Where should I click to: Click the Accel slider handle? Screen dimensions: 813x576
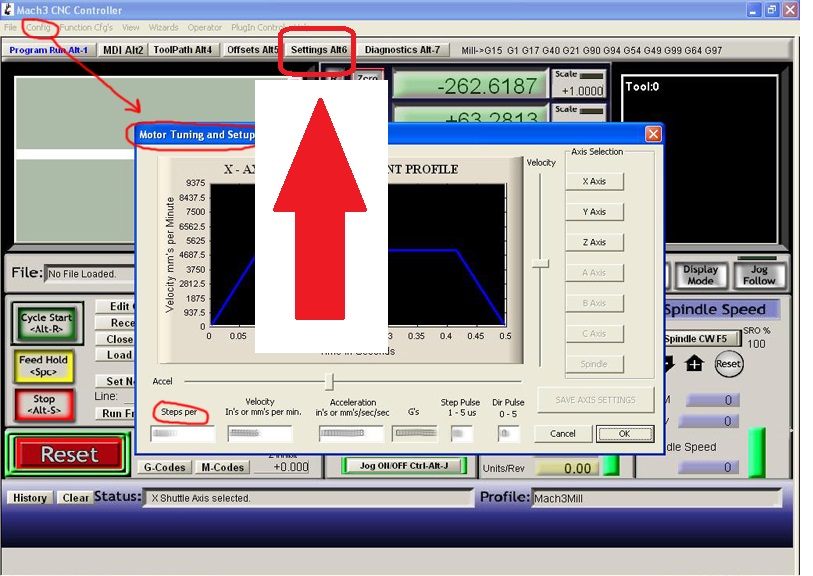tap(329, 382)
